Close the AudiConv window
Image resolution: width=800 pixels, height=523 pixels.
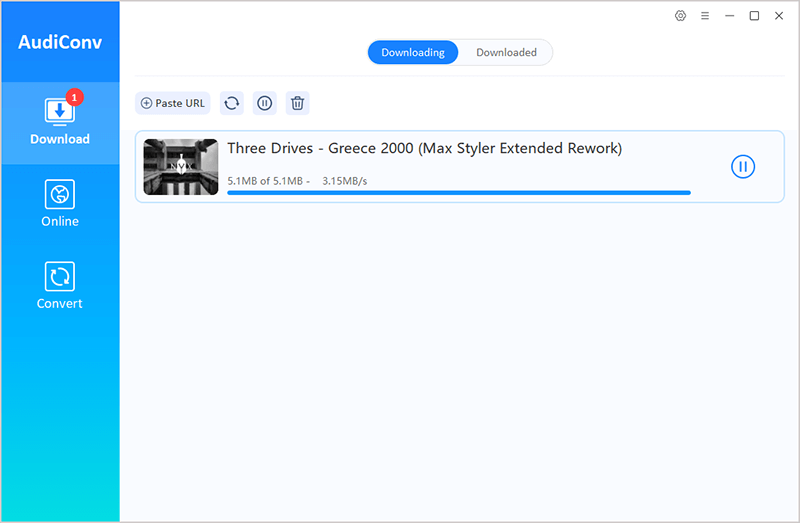[779, 16]
